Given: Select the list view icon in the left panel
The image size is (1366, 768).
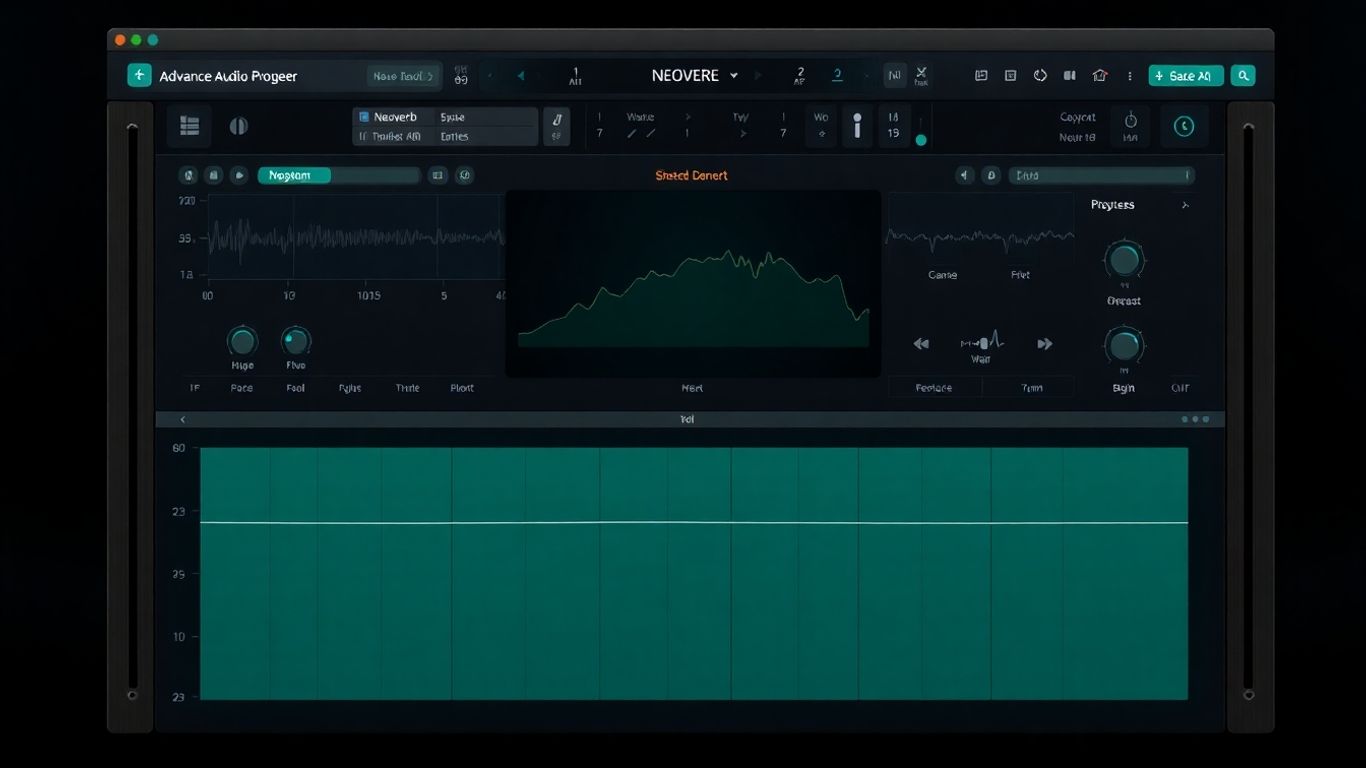Looking at the screenshot, I should coord(189,125).
